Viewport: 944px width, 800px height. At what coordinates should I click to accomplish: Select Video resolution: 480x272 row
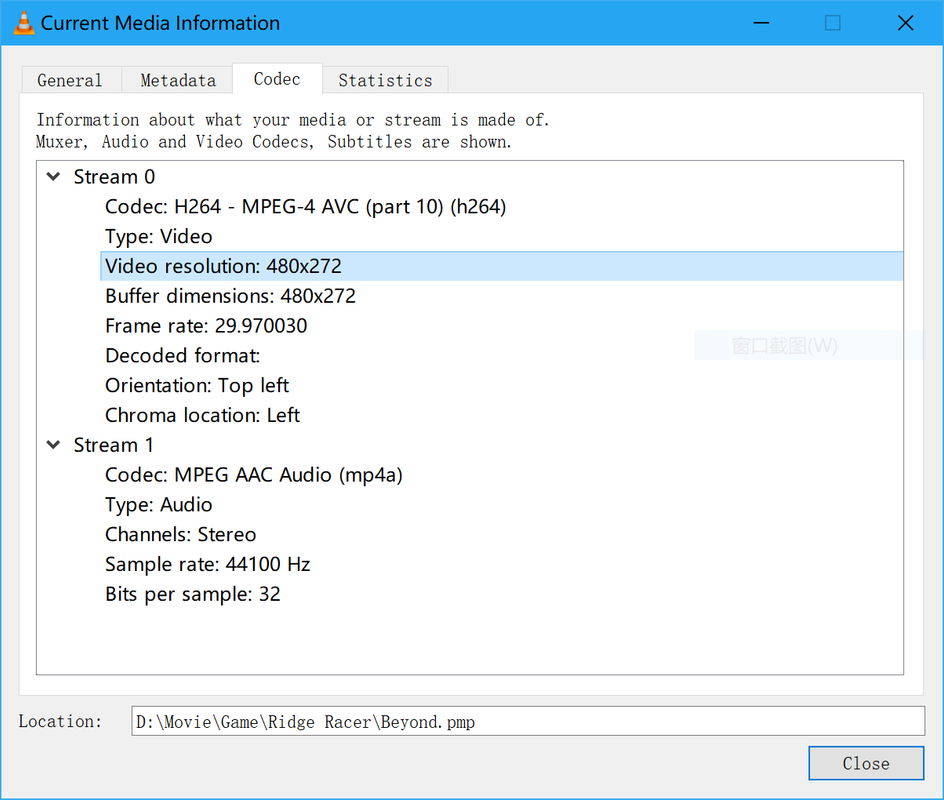[502, 266]
